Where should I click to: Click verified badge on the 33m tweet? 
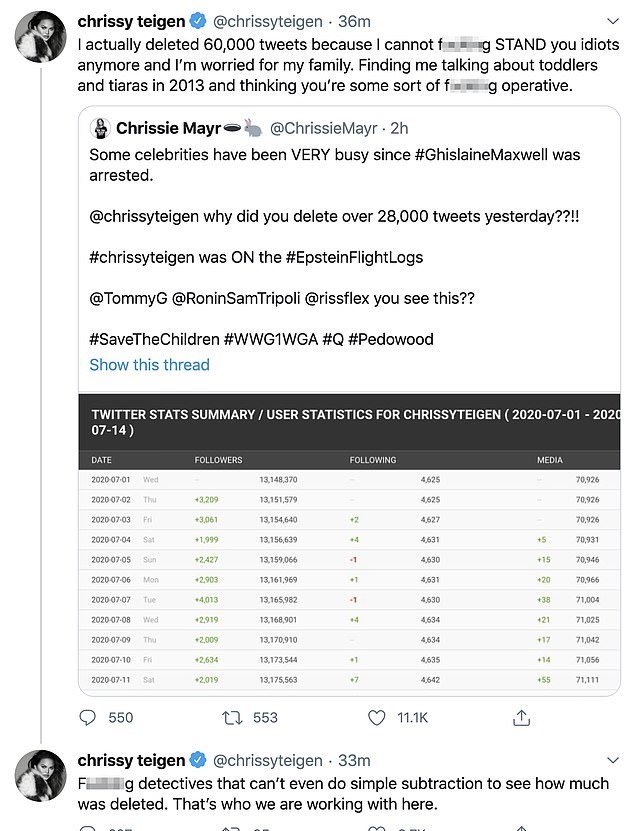tap(197, 760)
